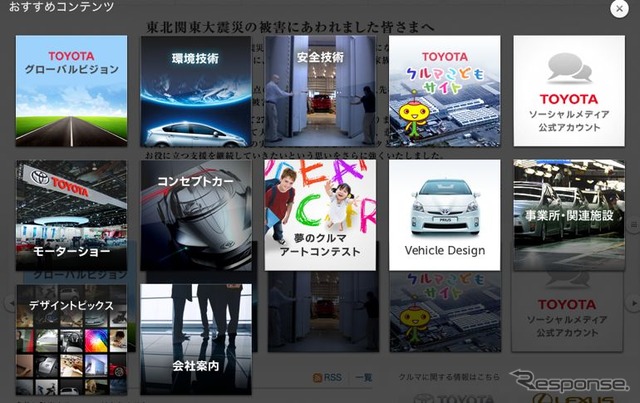Open the 一覧 link

[x=363, y=378]
